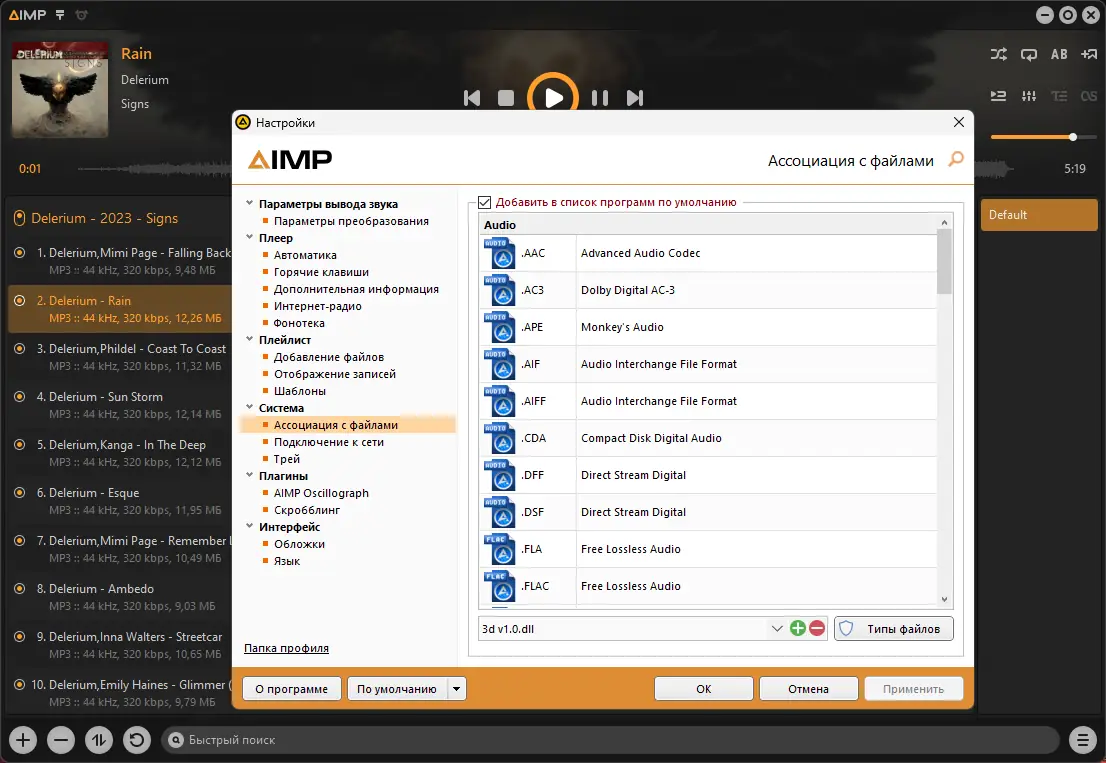Toggle marker for Sun Storm track

click(20, 396)
